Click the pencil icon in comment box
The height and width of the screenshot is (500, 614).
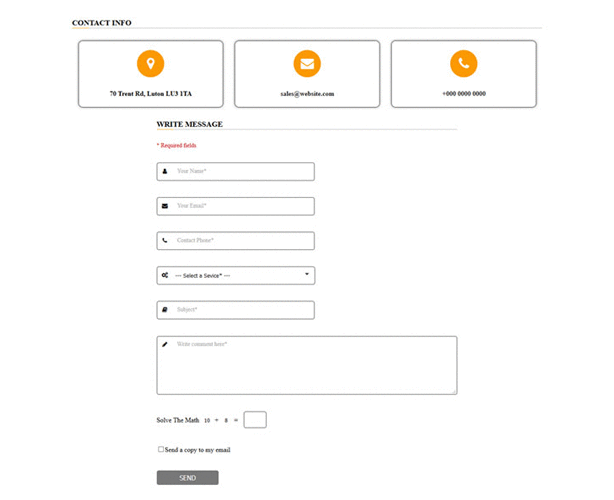165,345
